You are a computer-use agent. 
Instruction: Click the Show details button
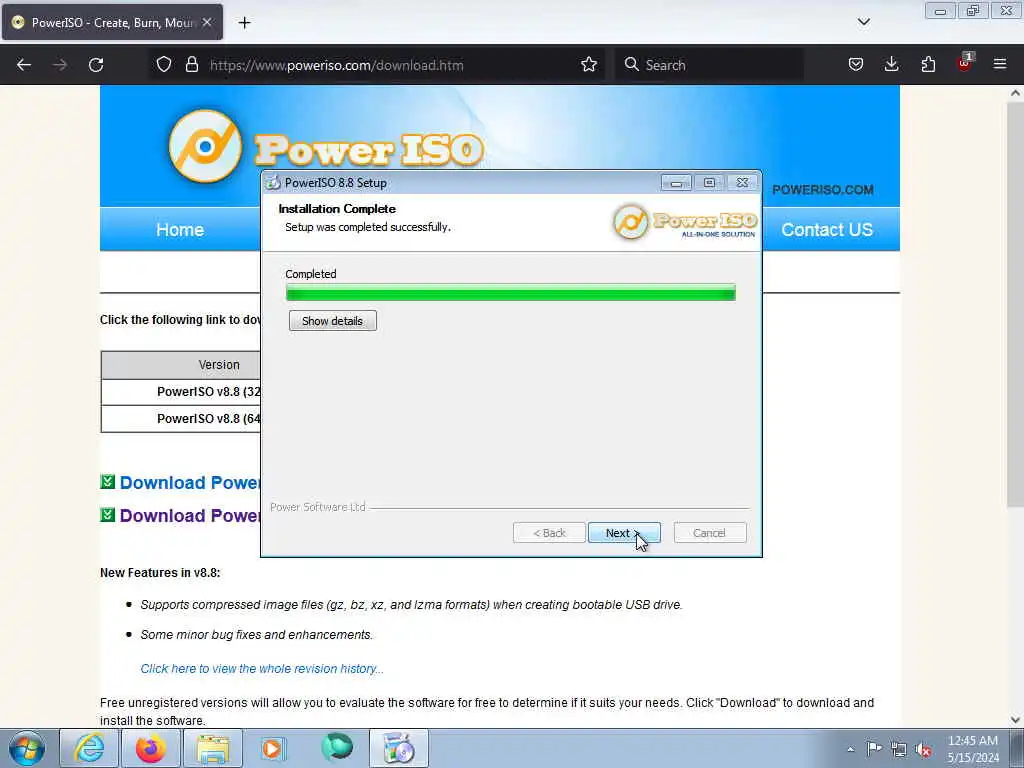pos(332,321)
